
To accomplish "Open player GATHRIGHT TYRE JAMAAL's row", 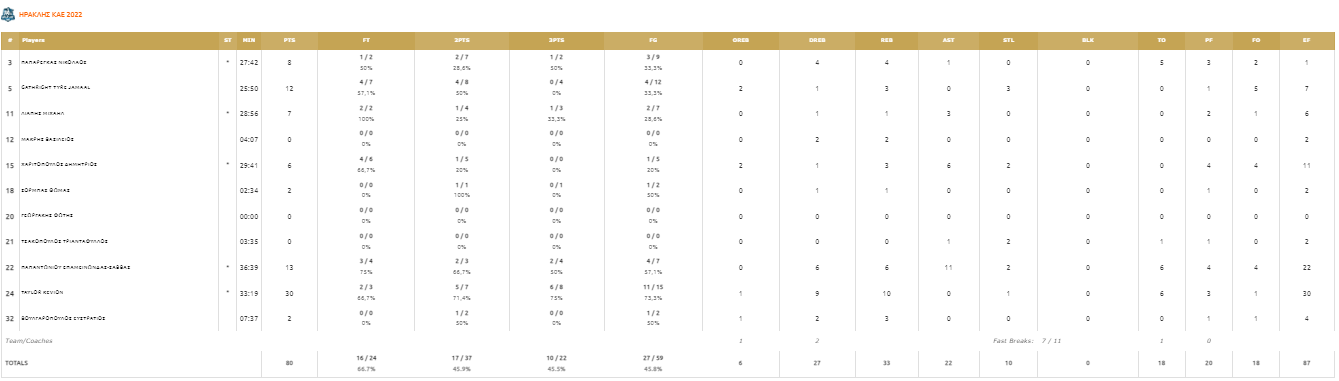I will [x=55, y=87].
